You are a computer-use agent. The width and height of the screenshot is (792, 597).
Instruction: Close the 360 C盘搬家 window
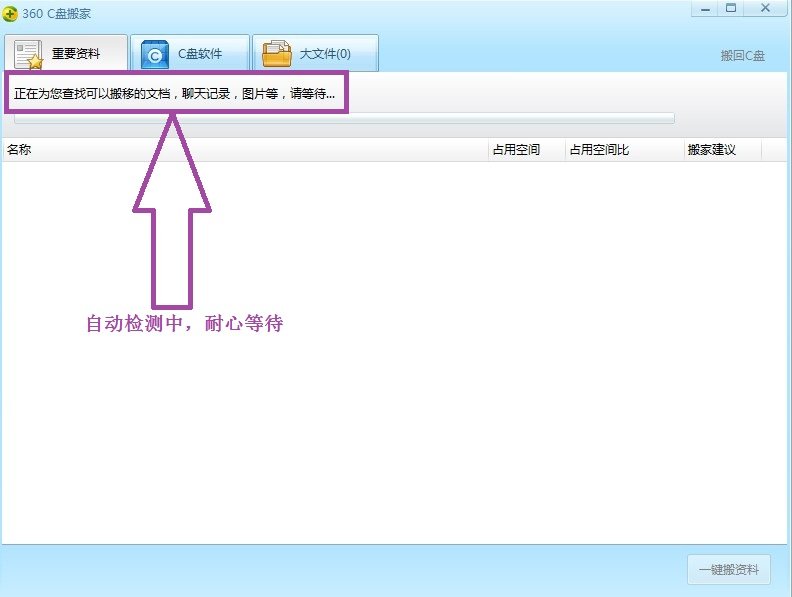click(x=765, y=9)
